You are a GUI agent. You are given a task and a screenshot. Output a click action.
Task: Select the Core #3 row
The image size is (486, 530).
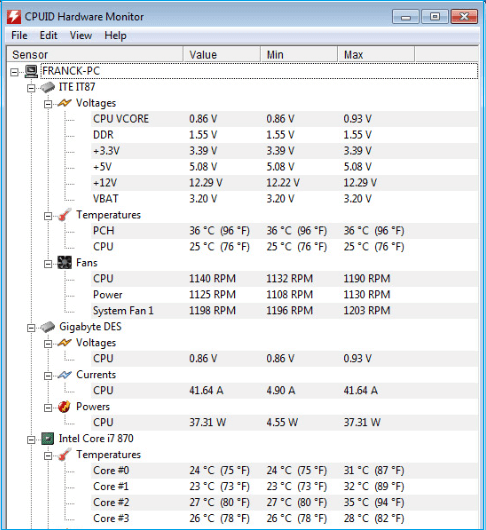(x=284, y=518)
